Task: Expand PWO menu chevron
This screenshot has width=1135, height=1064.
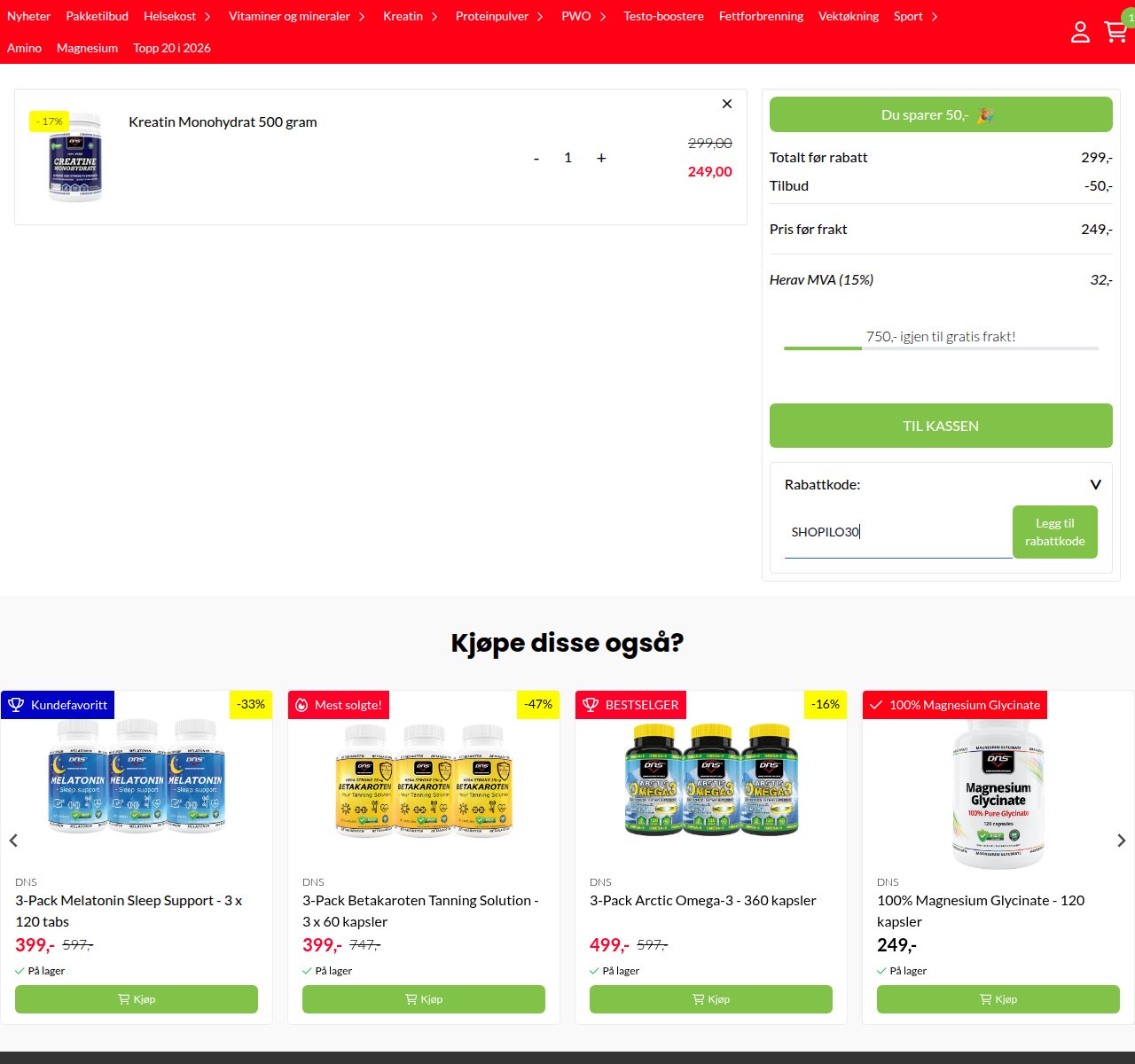Action: tap(603, 17)
